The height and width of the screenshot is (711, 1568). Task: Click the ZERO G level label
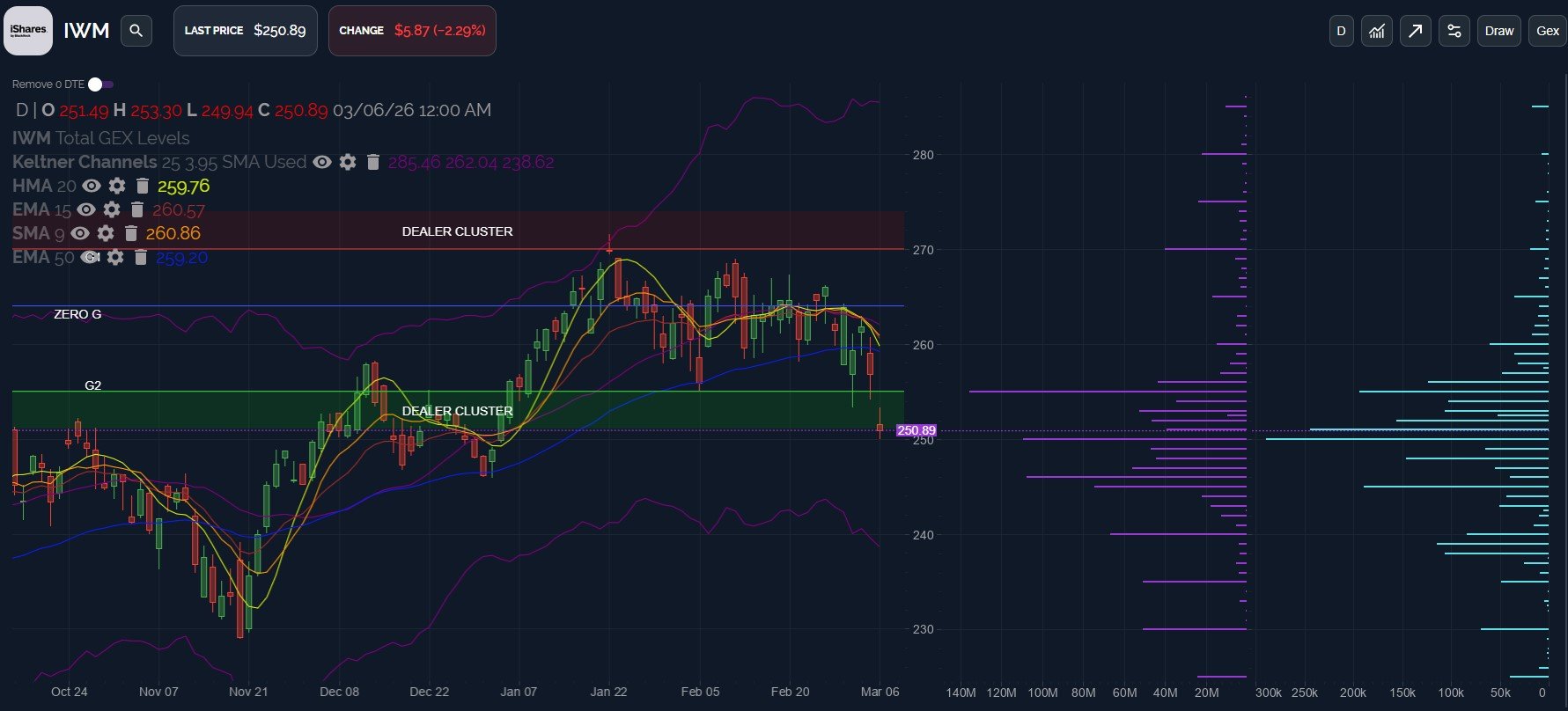point(77,314)
